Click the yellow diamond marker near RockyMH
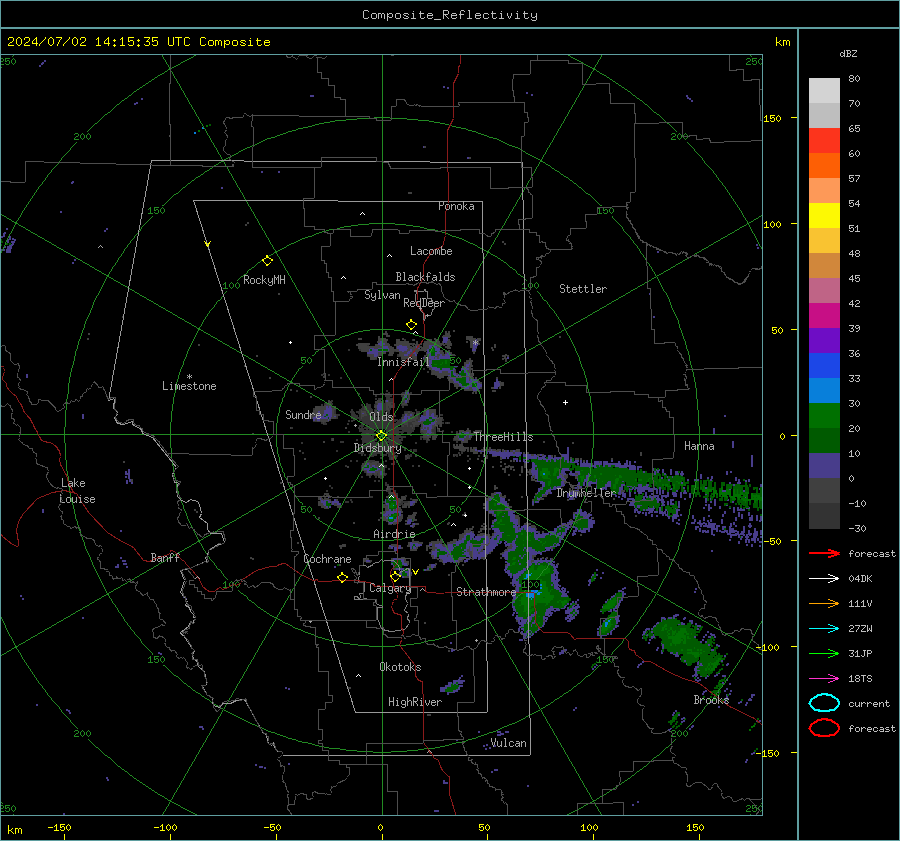Image resolution: width=900 pixels, height=841 pixels. click(x=267, y=261)
